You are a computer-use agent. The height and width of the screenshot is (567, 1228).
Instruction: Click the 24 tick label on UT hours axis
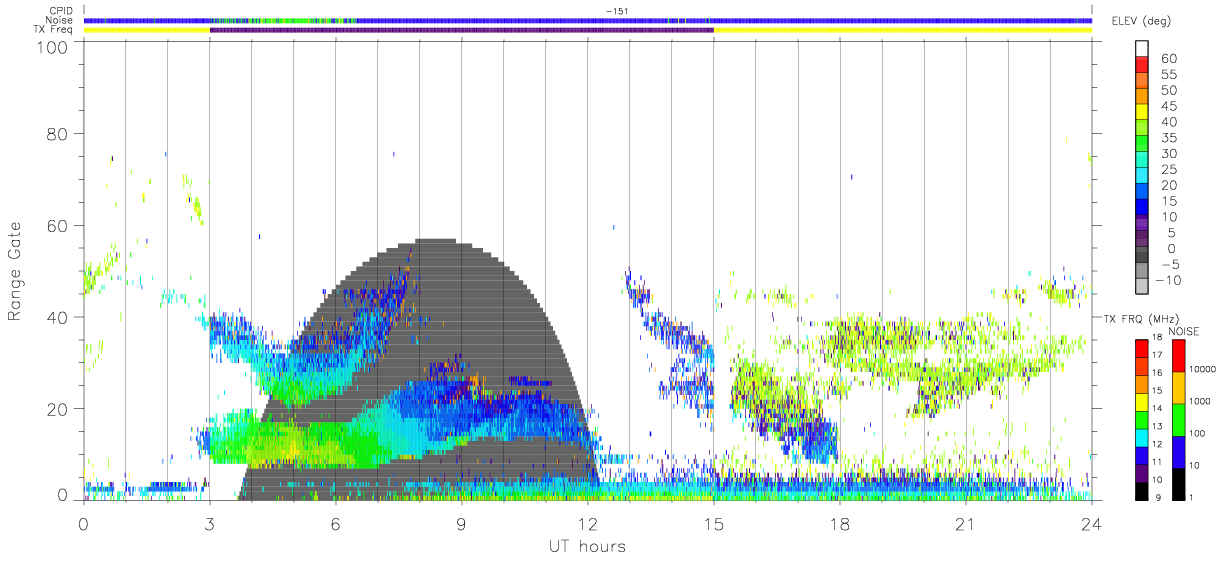tap(1091, 524)
